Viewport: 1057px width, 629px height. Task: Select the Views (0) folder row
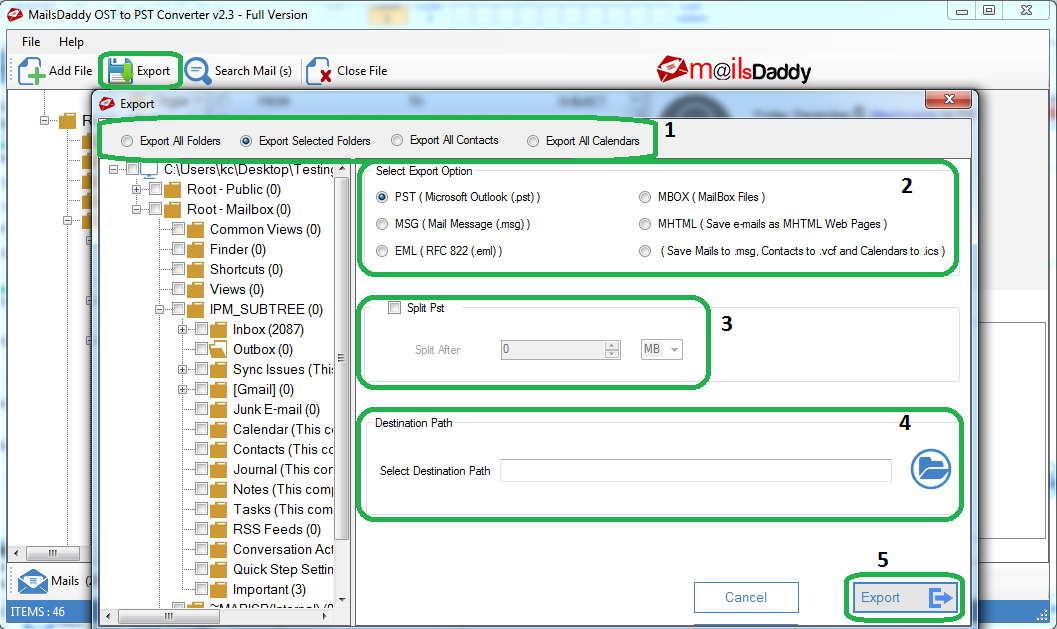237,290
